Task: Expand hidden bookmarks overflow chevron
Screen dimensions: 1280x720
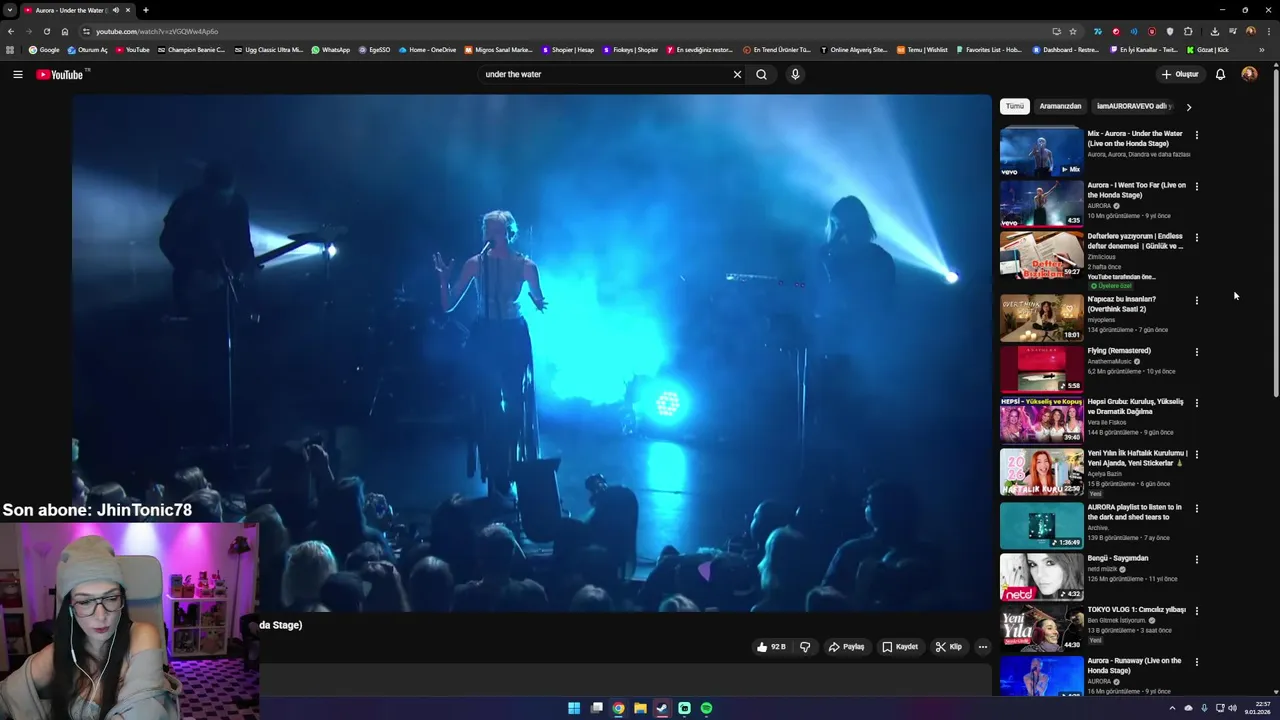Action: [1262, 50]
